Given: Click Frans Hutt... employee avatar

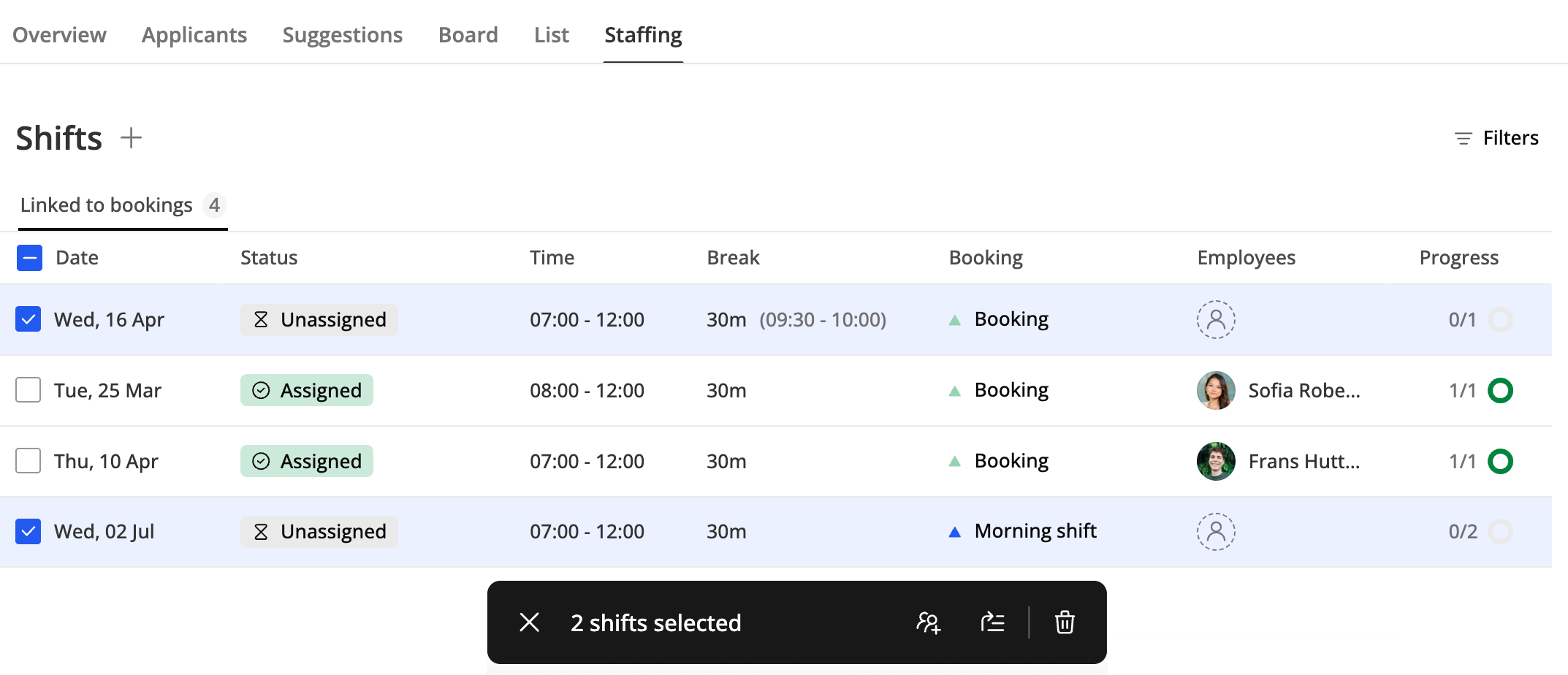Looking at the screenshot, I should [1216, 461].
